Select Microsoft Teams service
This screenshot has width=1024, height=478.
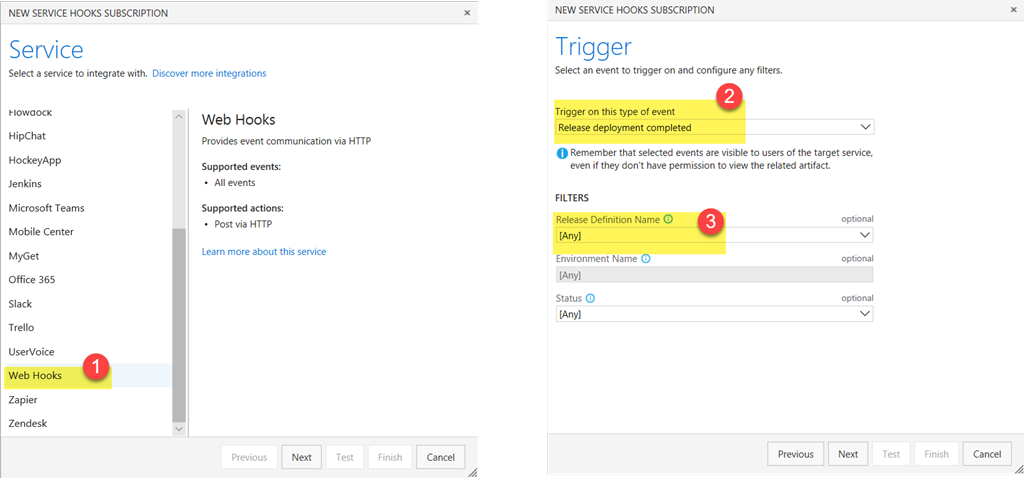[46, 208]
